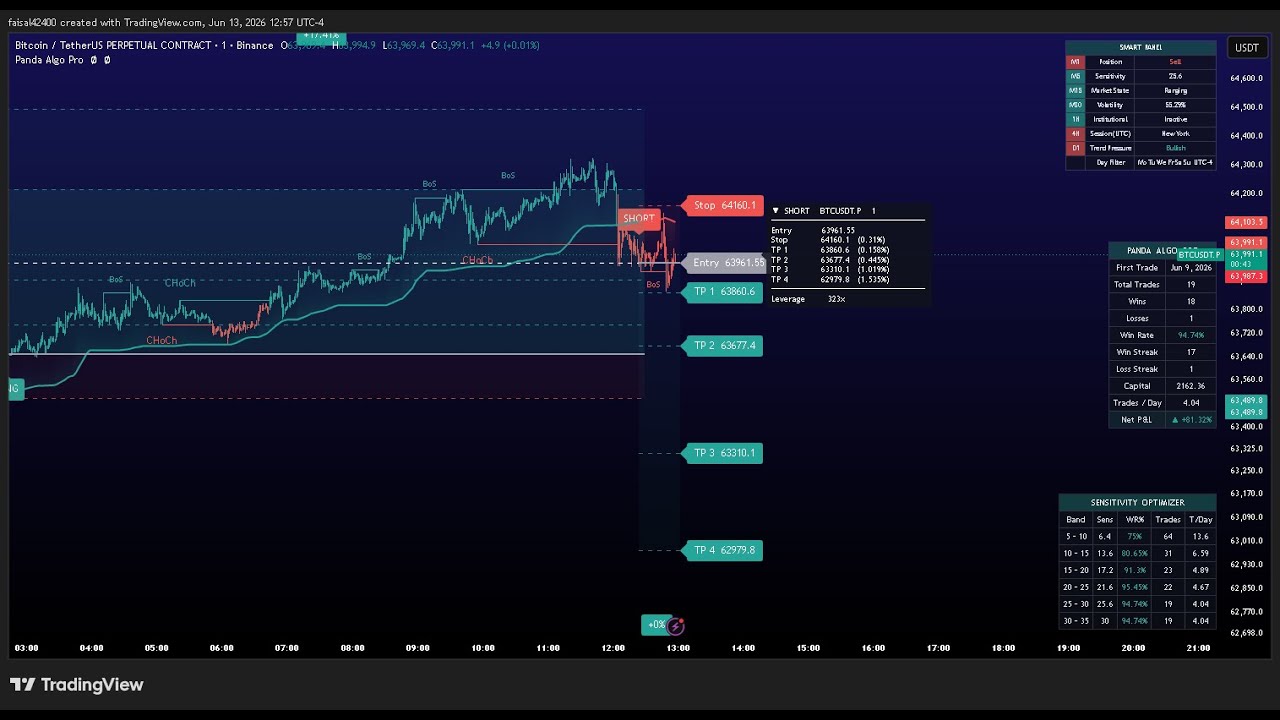Click the M5 timeframe cell in Smart Panel
This screenshot has height=720, width=1280.
1076,76
